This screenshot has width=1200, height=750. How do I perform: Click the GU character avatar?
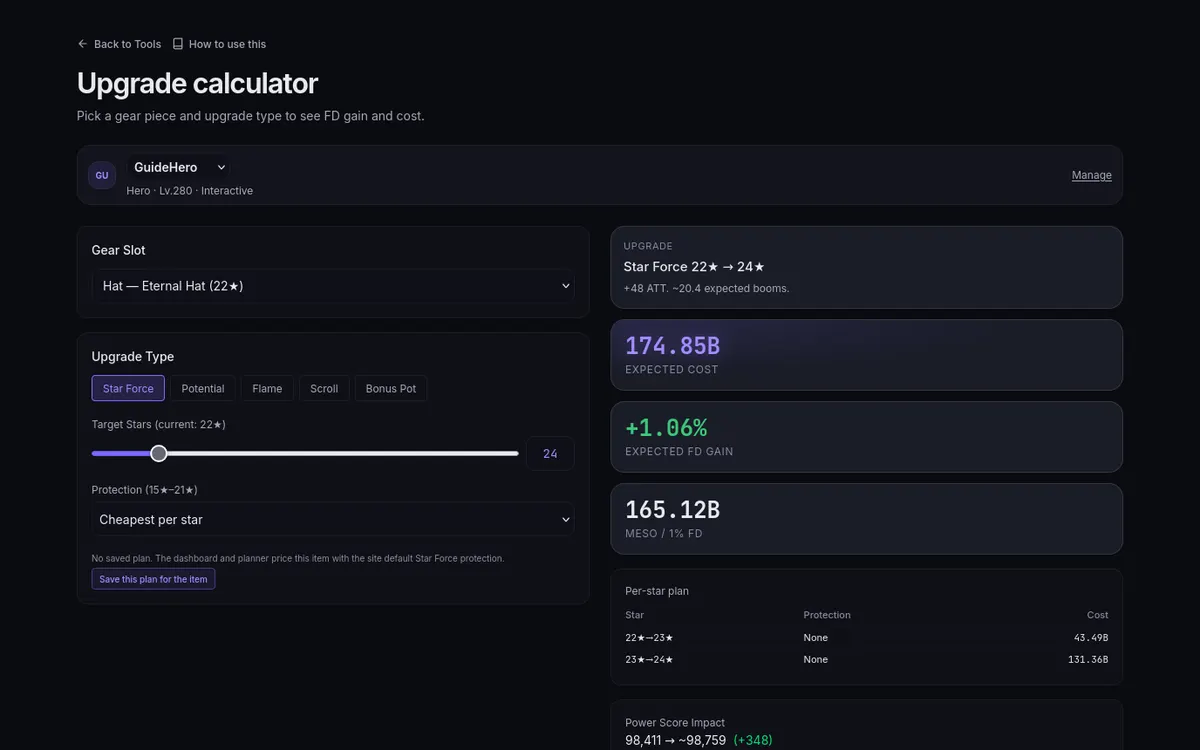(x=102, y=175)
